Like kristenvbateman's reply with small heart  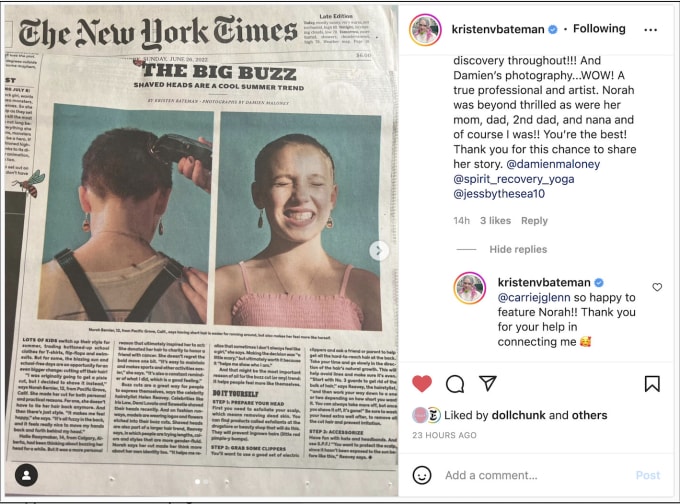657,287
